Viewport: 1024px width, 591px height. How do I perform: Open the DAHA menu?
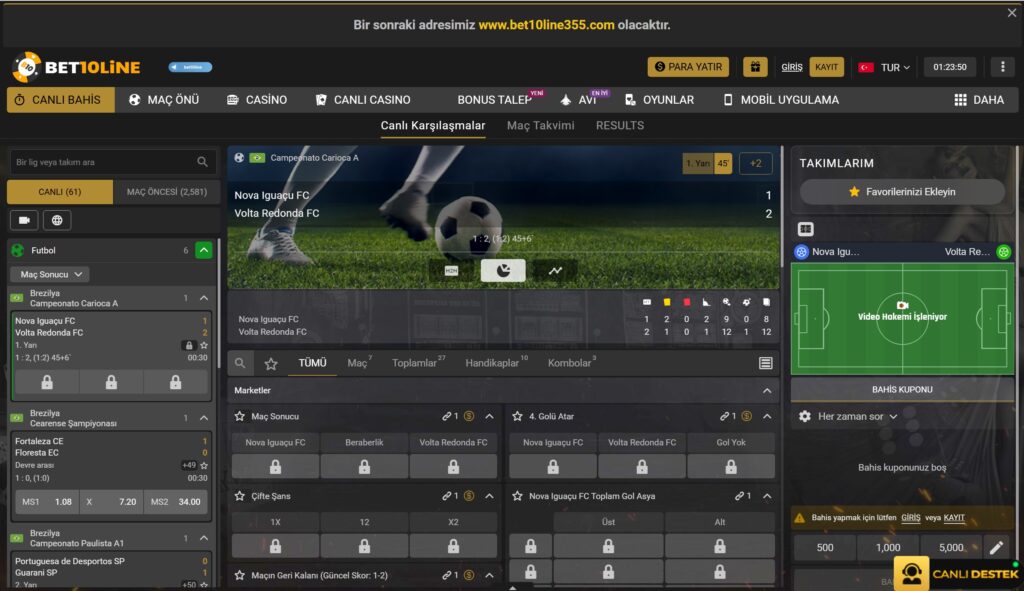pyautogui.click(x=978, y=100)
